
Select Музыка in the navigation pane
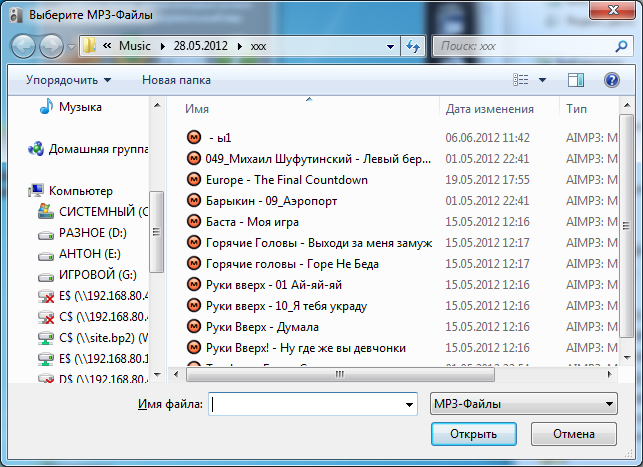pyautogui.click(x=80, y=107)
